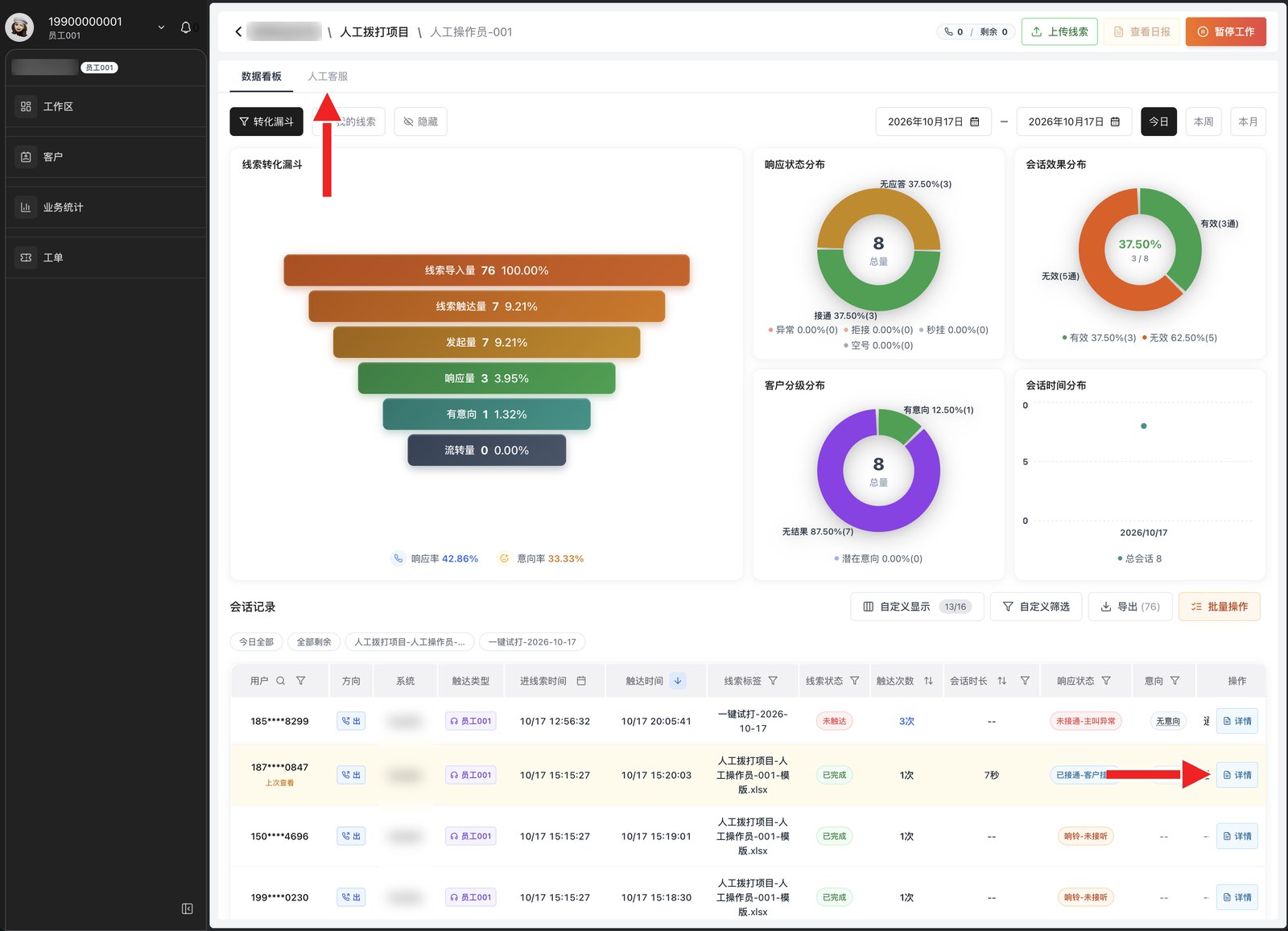
Task: Open 详情 for user 199****0230
Action: point(1237,897)
